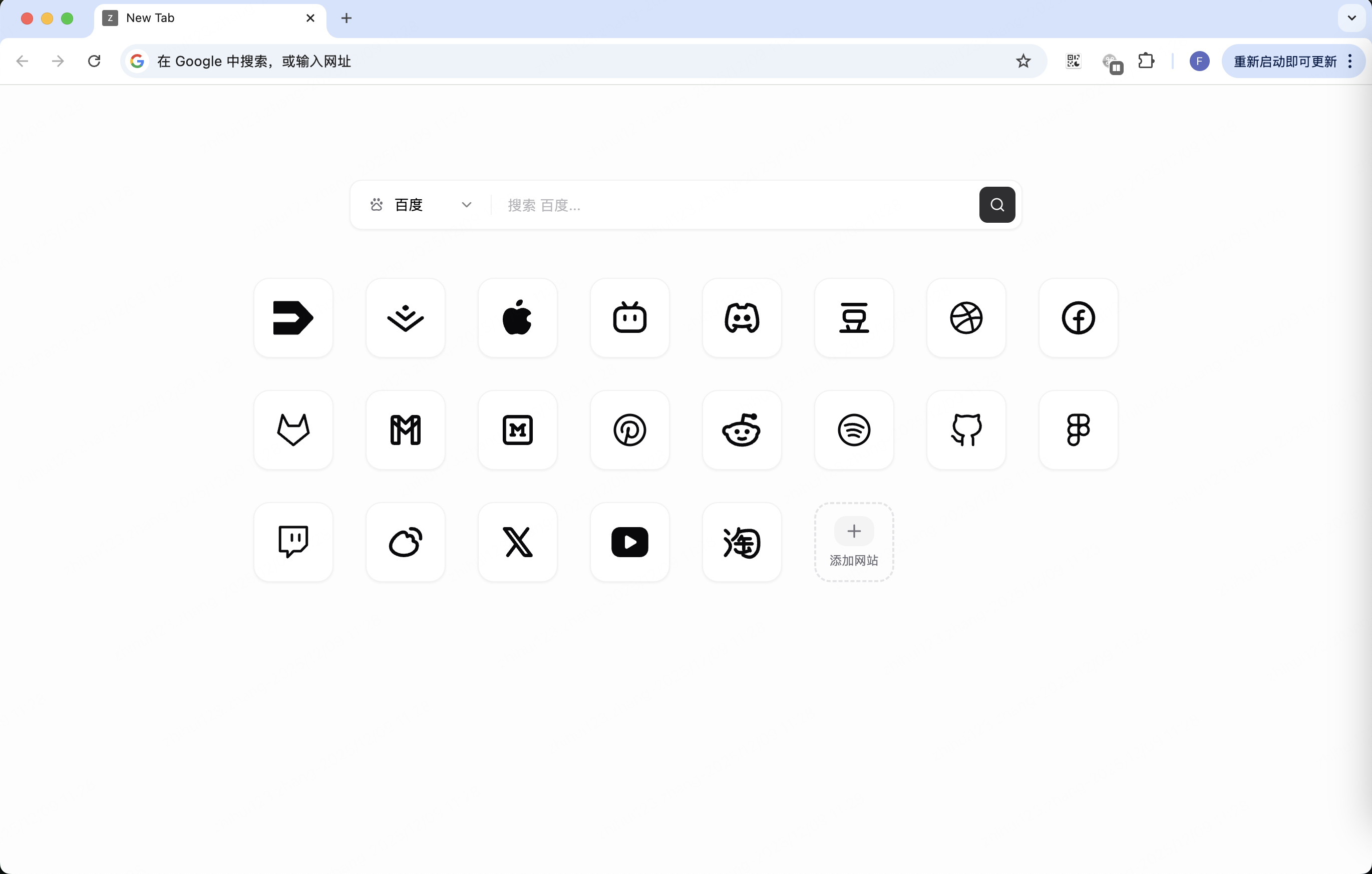Click the 添加网站 add site button
This screenshot has width=1372, height=874.
[854, 542]
